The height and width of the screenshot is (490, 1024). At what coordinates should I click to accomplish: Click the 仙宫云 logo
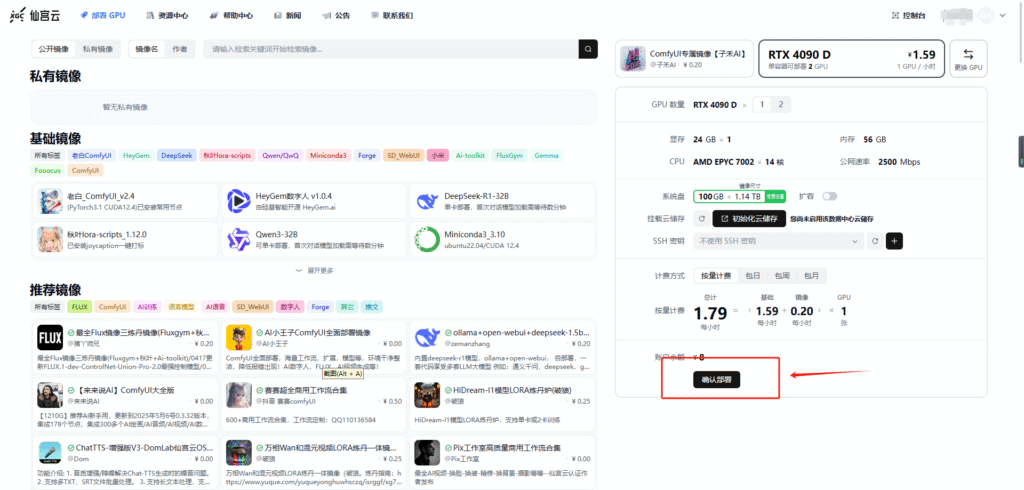point(34,15)
